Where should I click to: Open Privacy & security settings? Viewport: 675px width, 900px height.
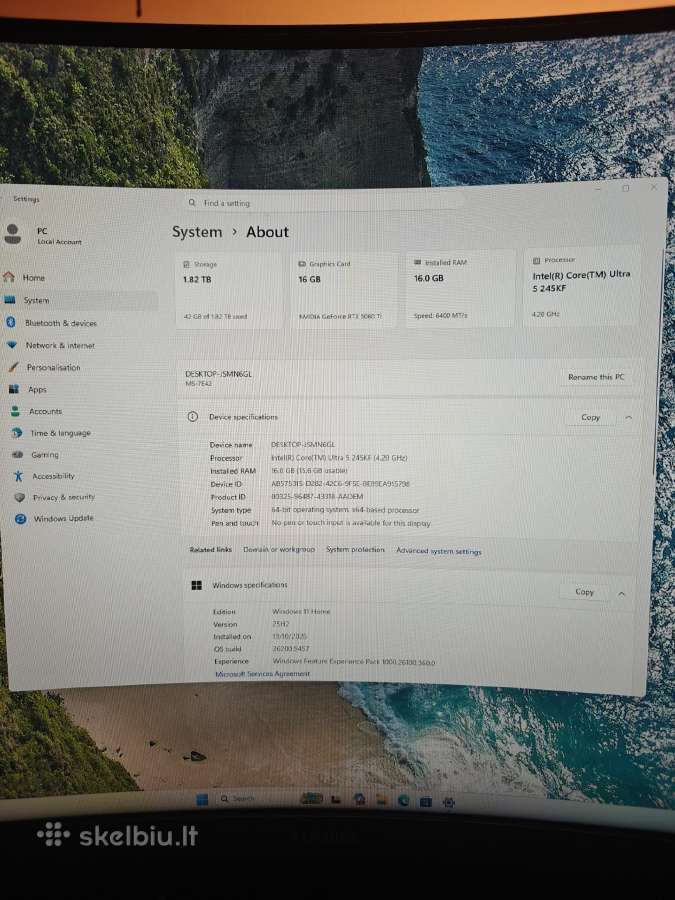[x=63, y=497]
